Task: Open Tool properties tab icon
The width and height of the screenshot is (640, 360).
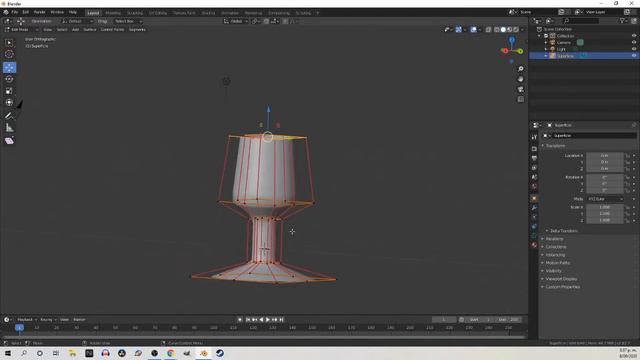Action: pyautogui.click(x=534, y=137)
